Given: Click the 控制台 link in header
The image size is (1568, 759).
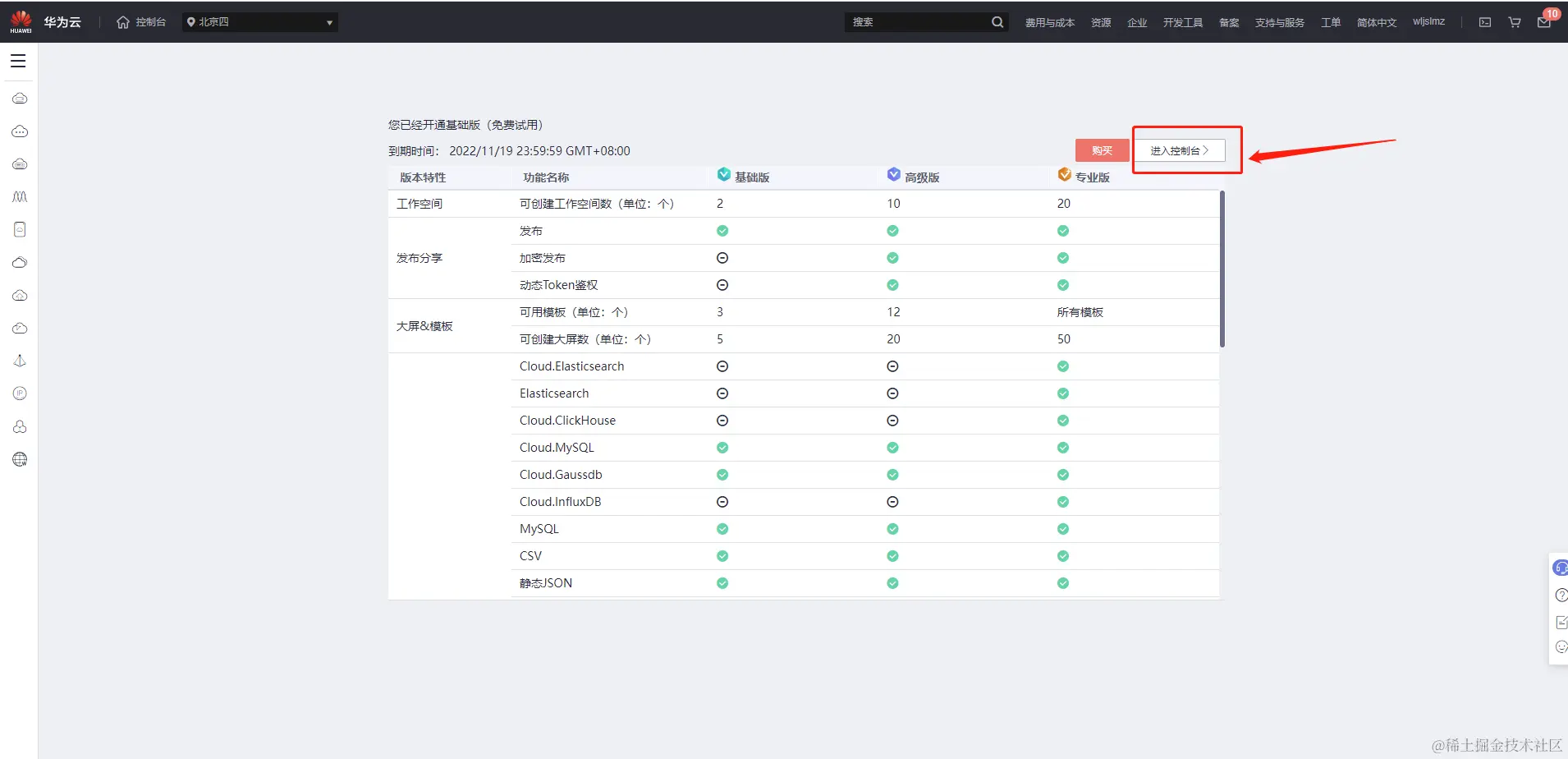Looking at the screenshot, I should (151, 22).
